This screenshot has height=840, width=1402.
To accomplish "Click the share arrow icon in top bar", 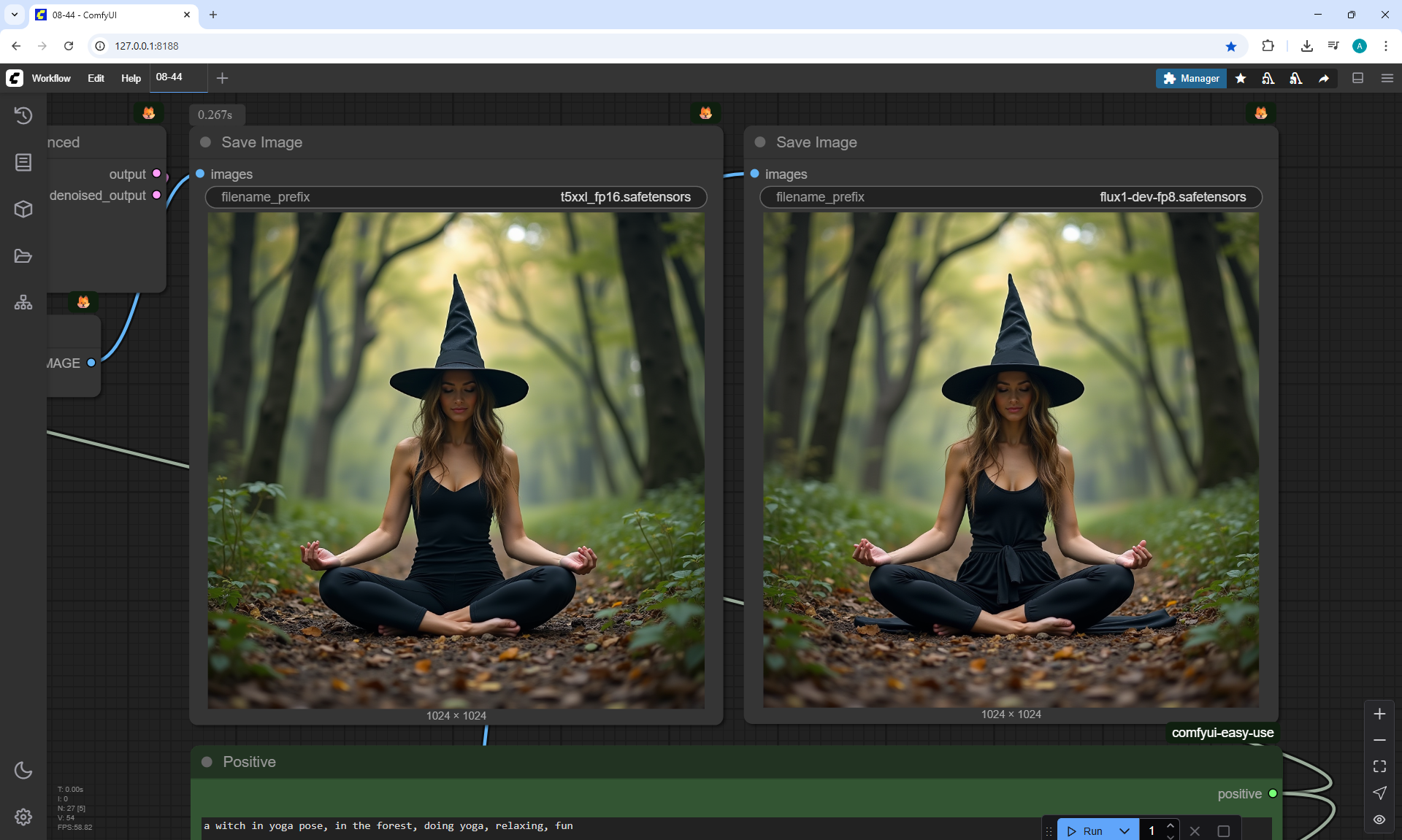I will click(x=1324, y=78).
